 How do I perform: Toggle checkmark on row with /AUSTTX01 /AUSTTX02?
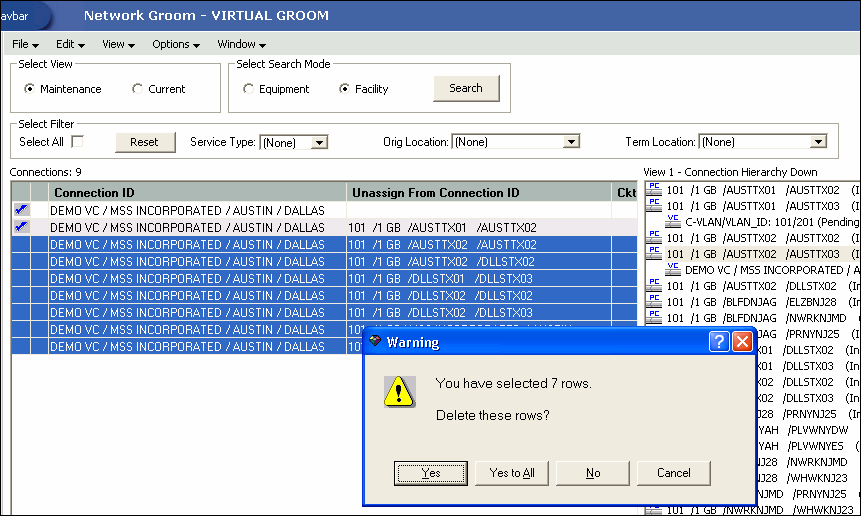21,227
